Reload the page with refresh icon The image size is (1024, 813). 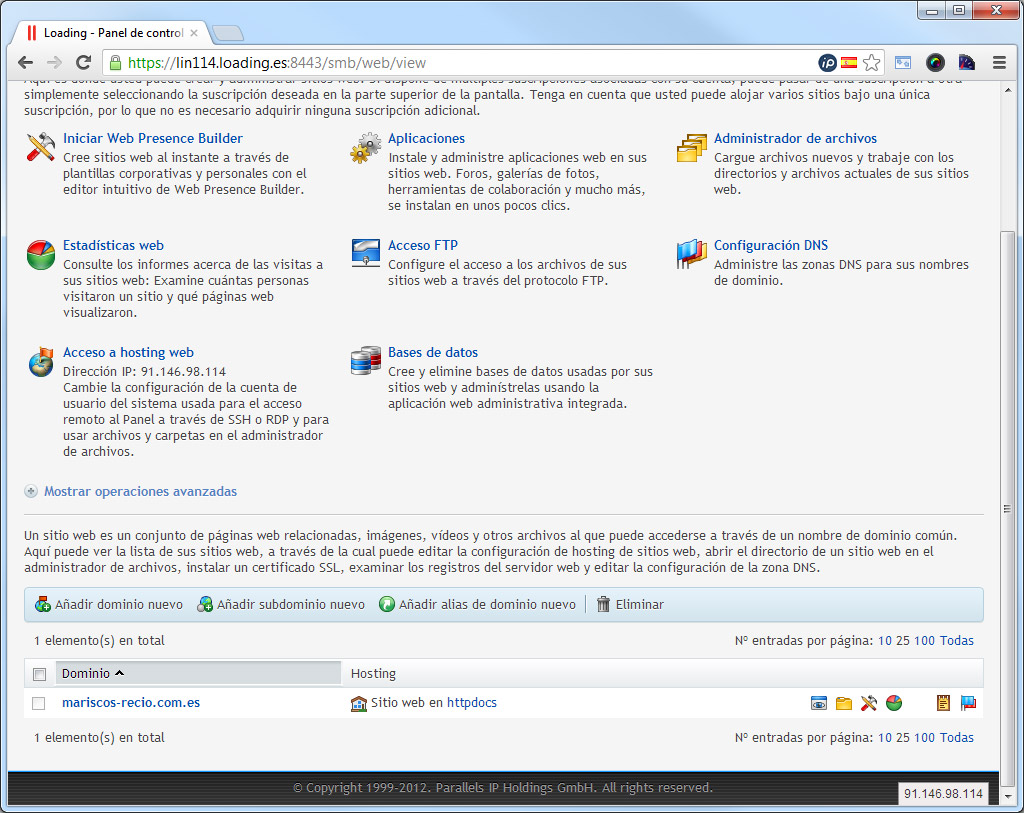point(84,63)
